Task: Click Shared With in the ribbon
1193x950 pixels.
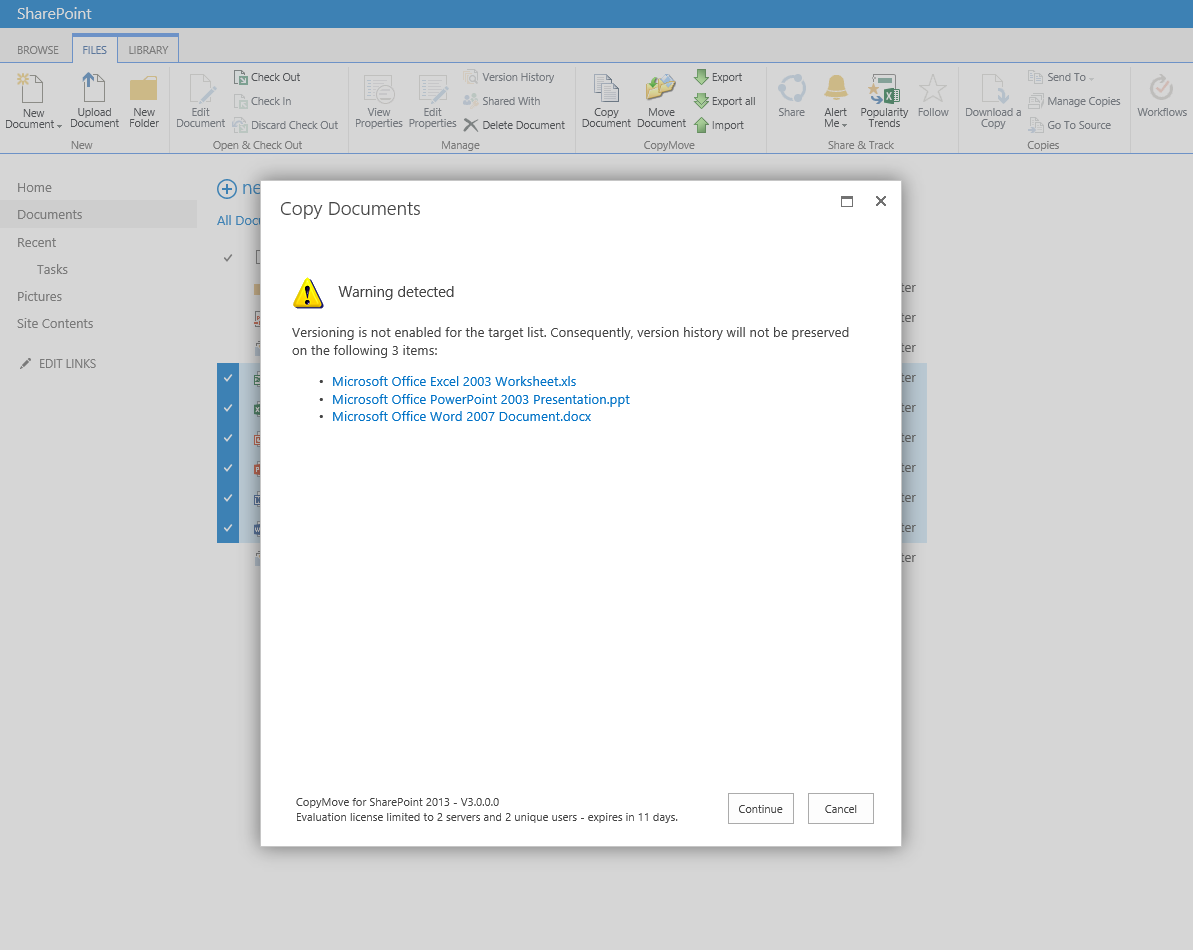Action: [502, 101]
